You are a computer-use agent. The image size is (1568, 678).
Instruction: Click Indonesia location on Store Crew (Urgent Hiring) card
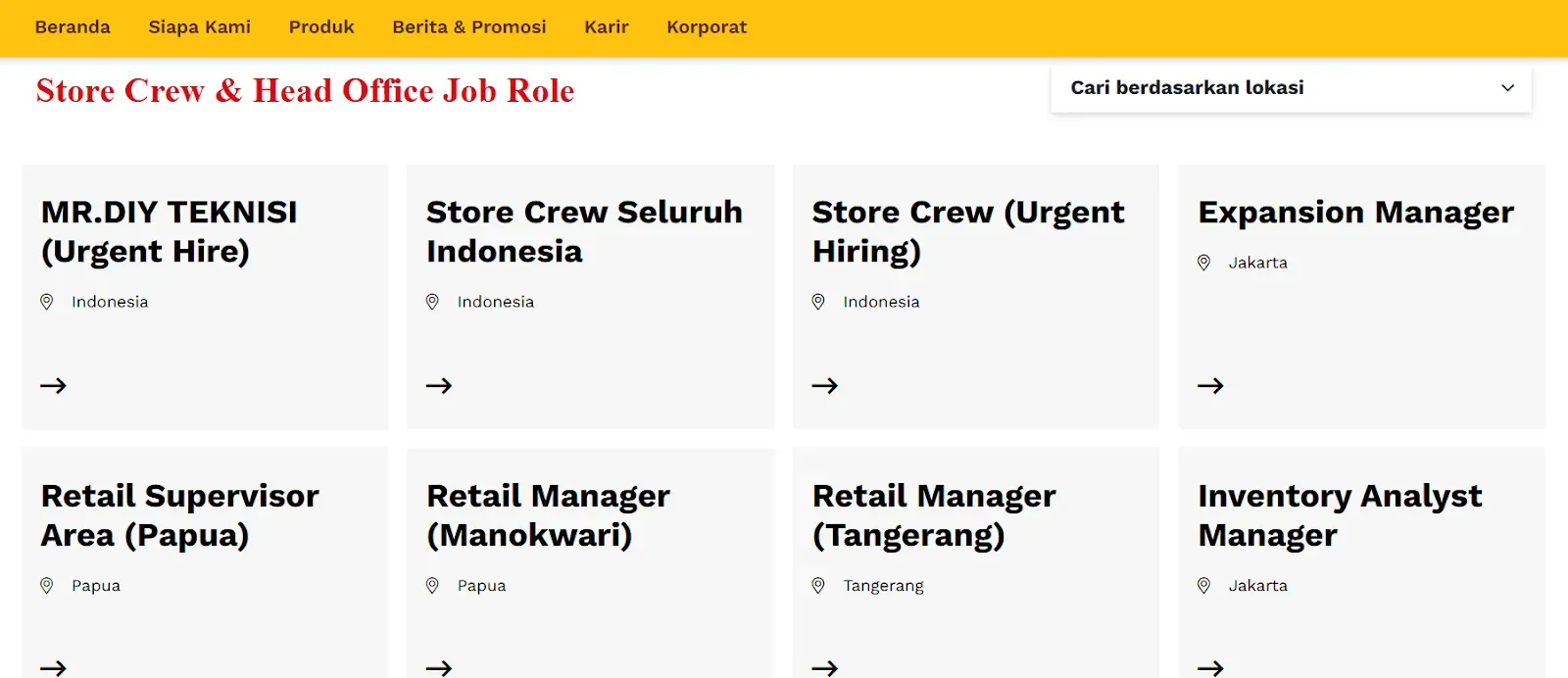pos(881,302)
